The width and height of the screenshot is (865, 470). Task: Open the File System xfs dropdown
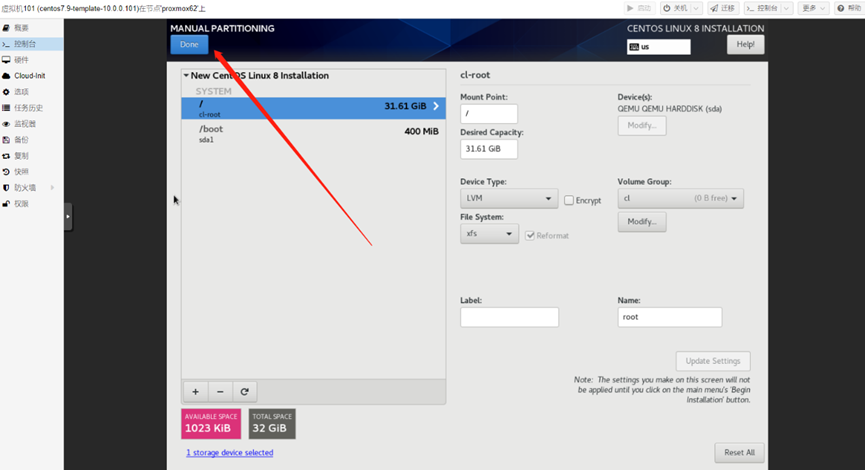coord(489,233)
